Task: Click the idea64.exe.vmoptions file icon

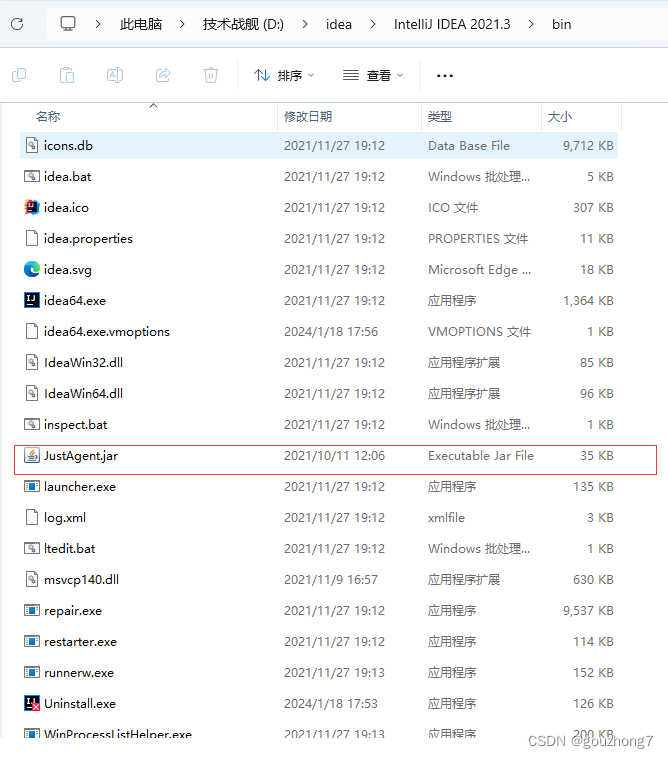Action: [32, 331]
